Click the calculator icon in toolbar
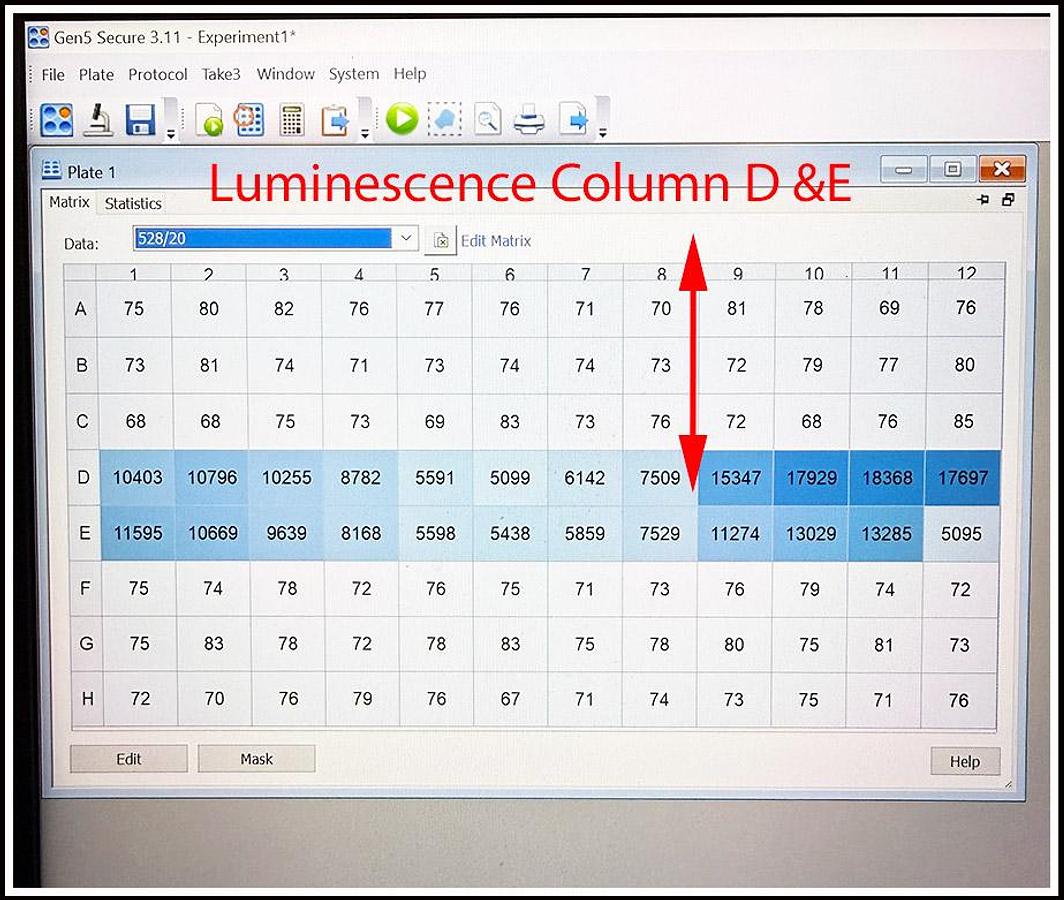 pos(291,120)
